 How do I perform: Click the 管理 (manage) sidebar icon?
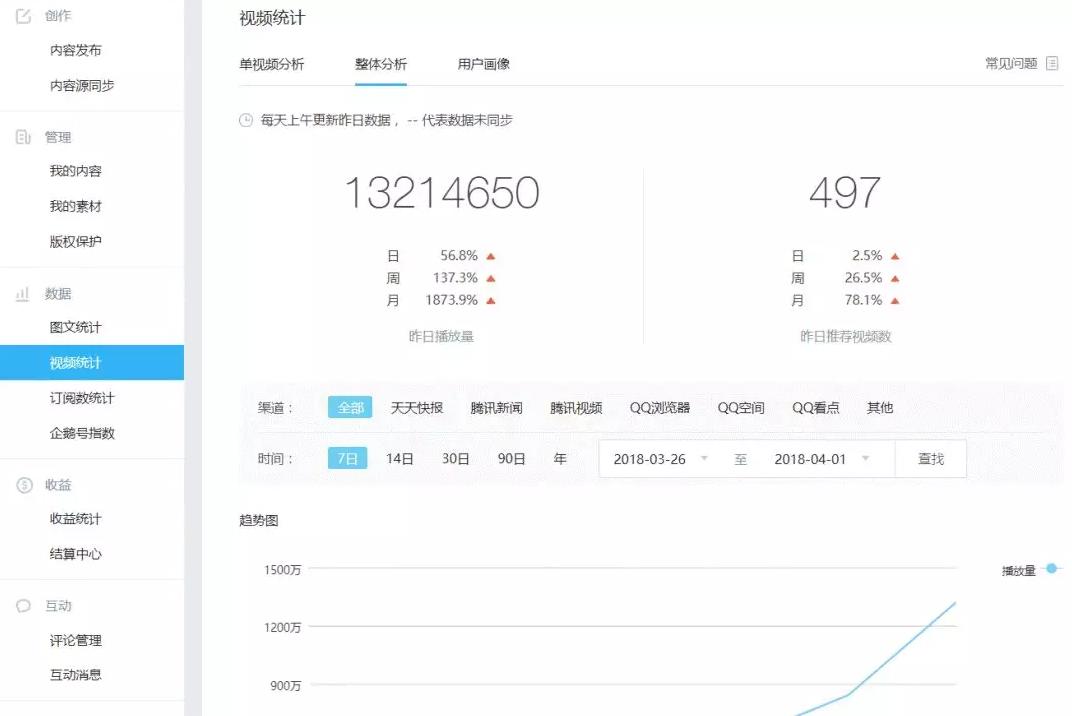22,136
